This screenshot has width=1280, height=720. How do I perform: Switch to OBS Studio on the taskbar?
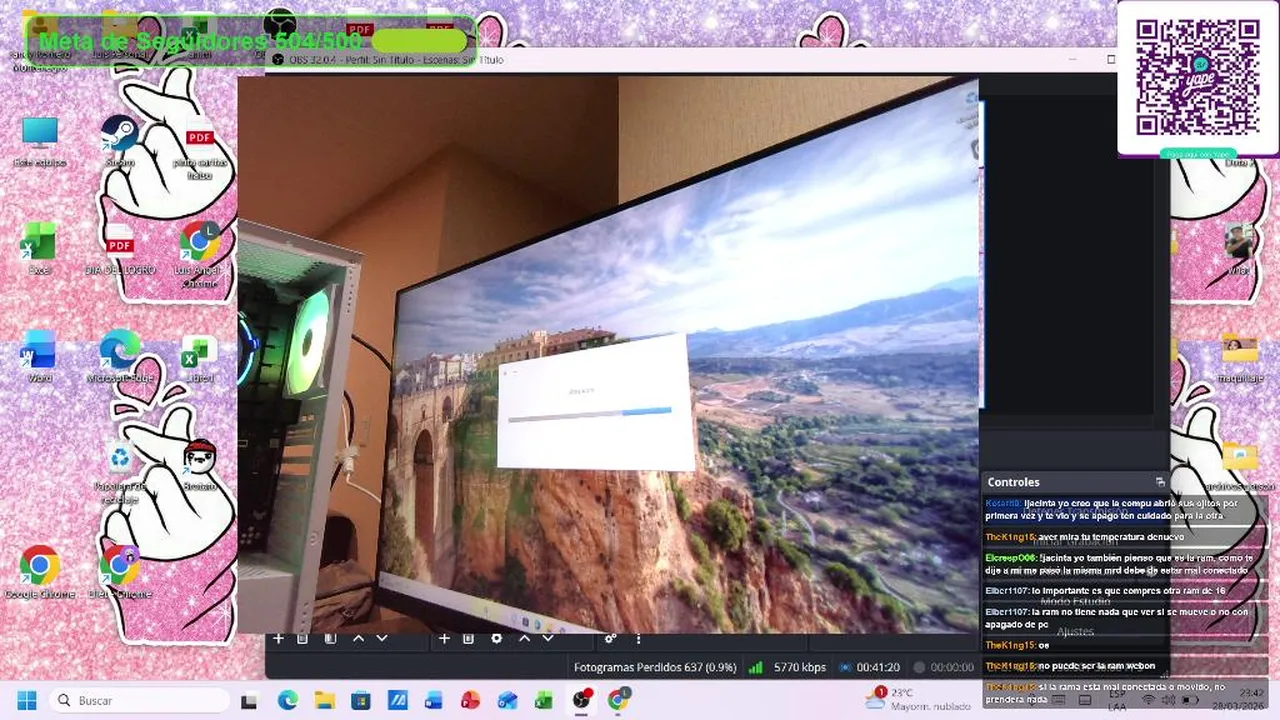click(x=581, y=700)
